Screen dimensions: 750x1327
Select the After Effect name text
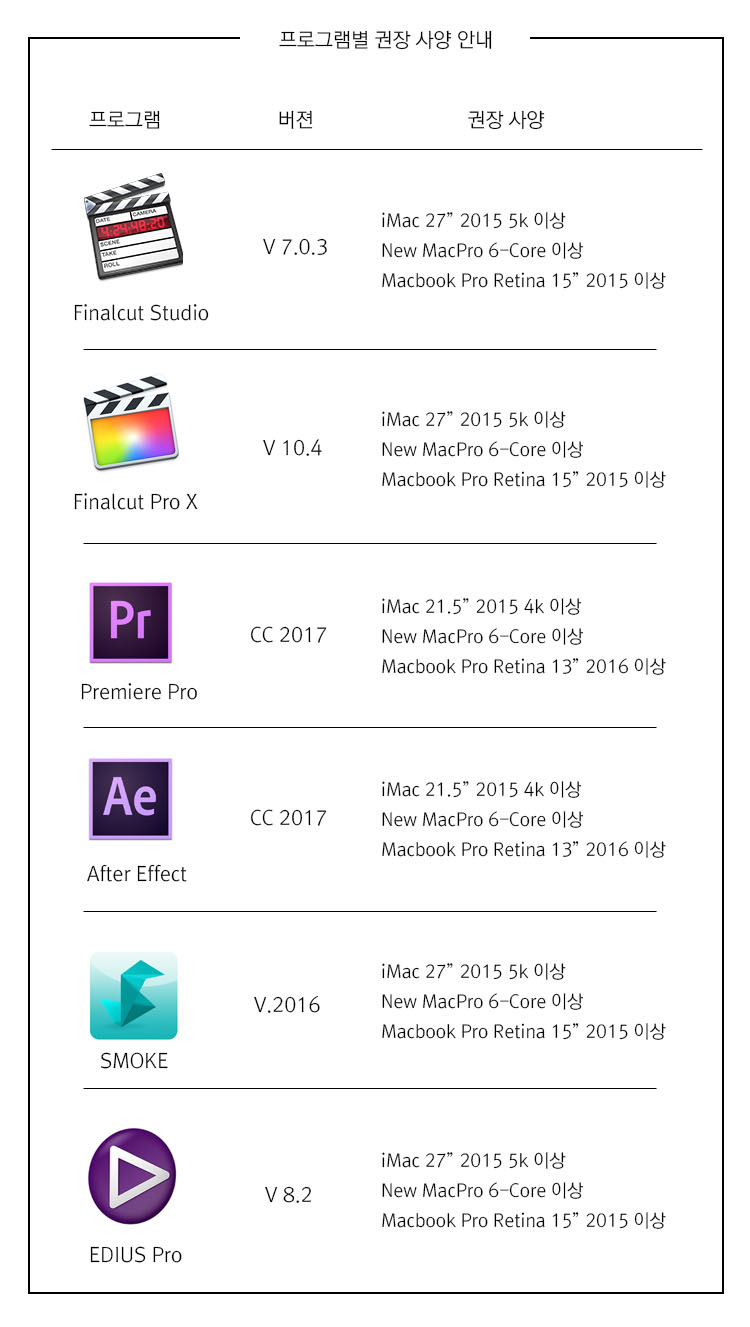click(137, 874)
